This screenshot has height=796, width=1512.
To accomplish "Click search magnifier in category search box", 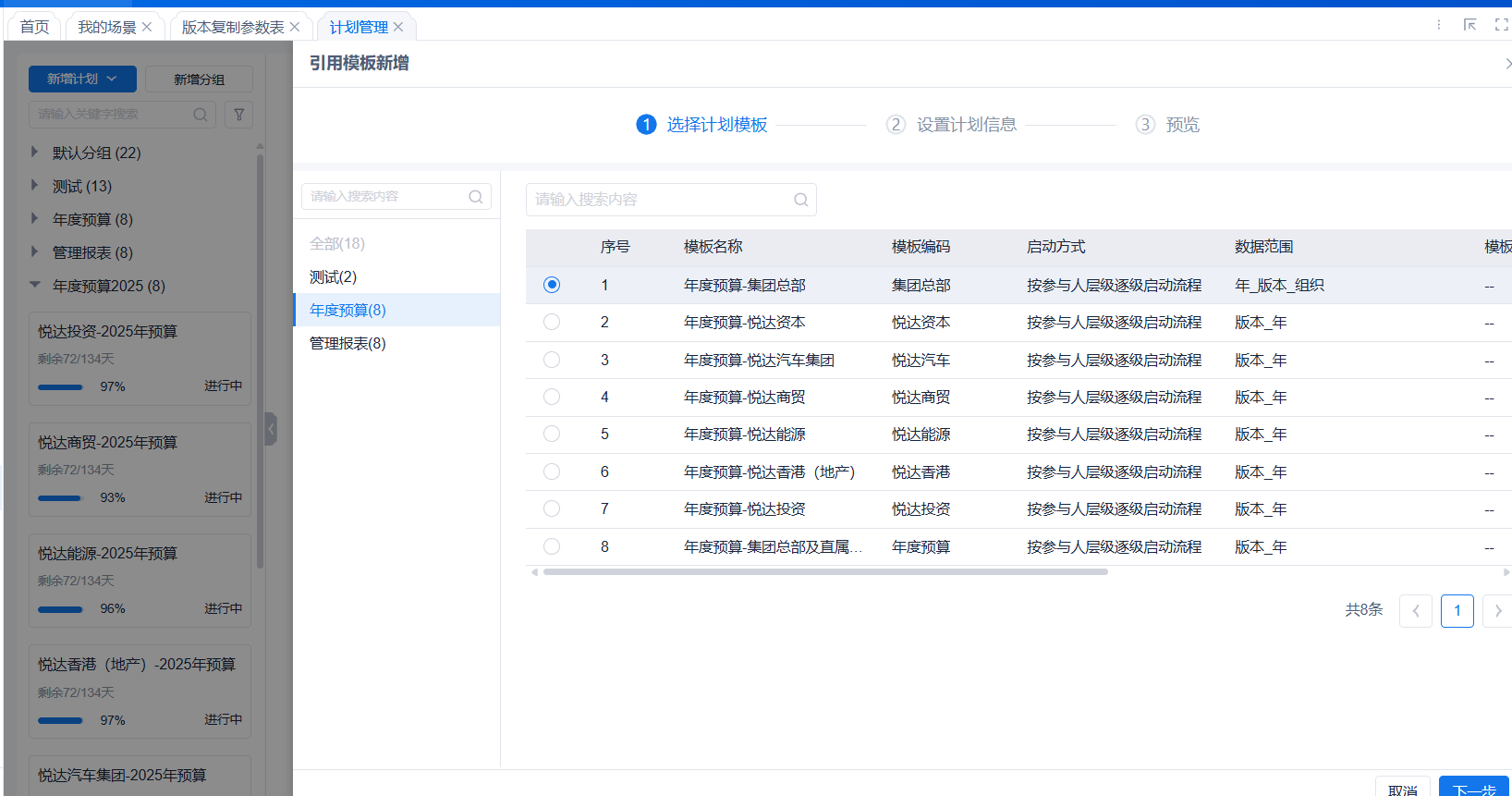I will [x=475, y=197].
